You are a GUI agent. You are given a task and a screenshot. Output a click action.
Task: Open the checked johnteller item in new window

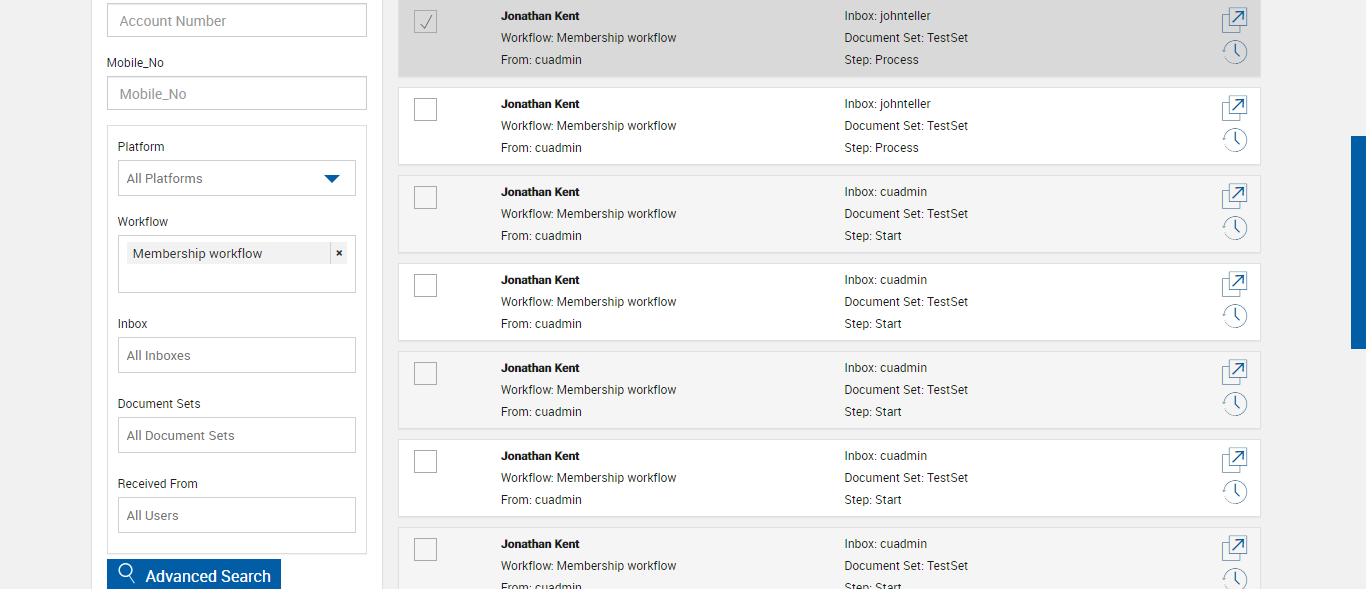[1234, 21]
